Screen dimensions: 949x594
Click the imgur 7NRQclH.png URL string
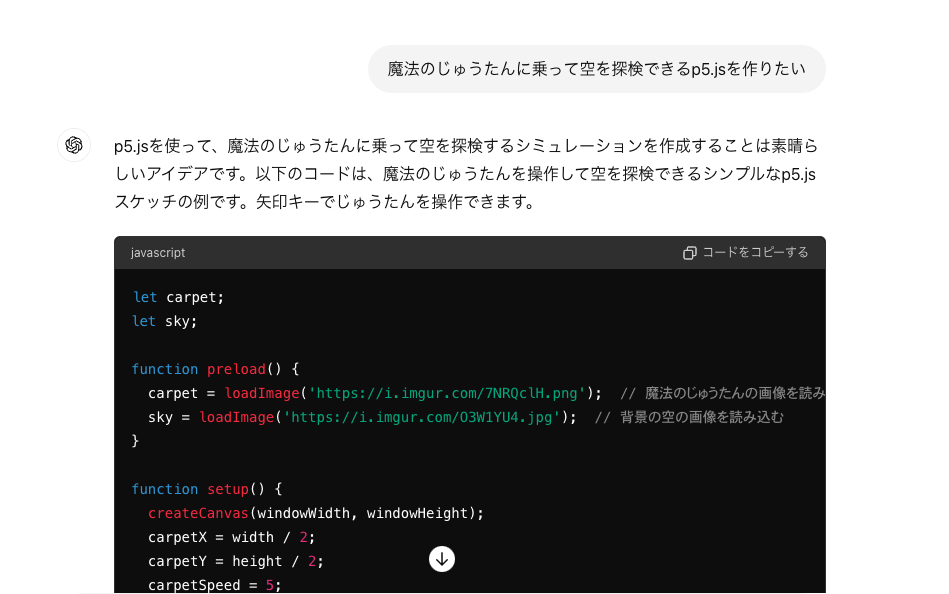point(447,393)
